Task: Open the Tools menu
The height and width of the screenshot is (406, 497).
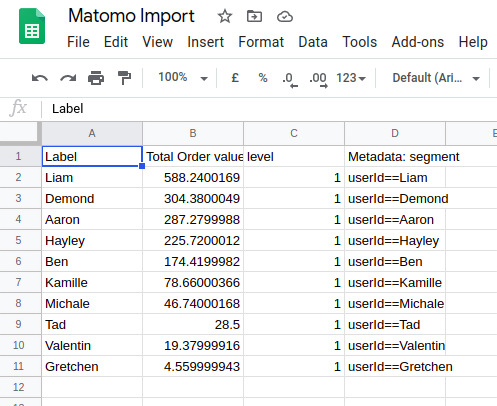Action: 359,42
